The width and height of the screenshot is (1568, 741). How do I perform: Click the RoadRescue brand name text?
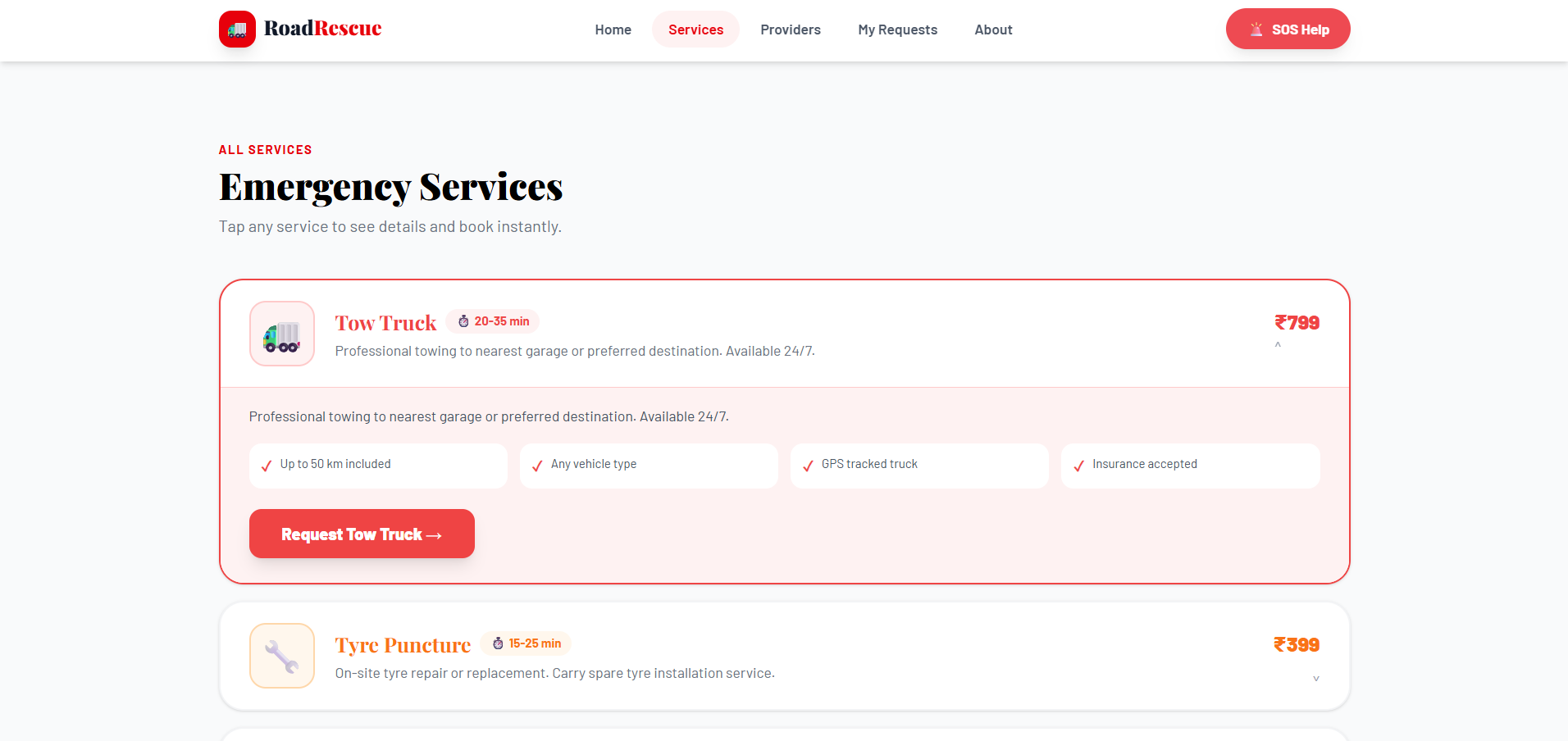(322, 29)
